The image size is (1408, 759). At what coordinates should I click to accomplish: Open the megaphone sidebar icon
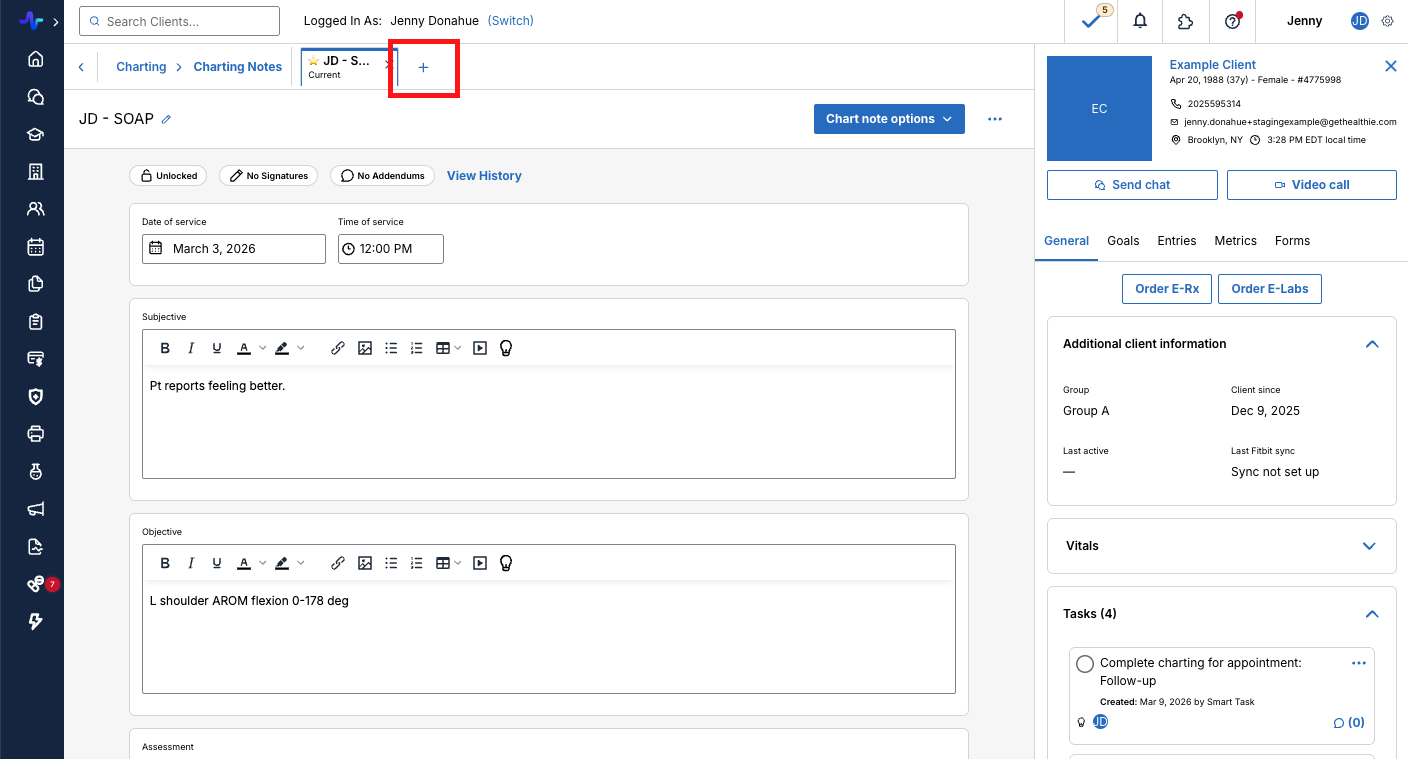coord(36,509)
